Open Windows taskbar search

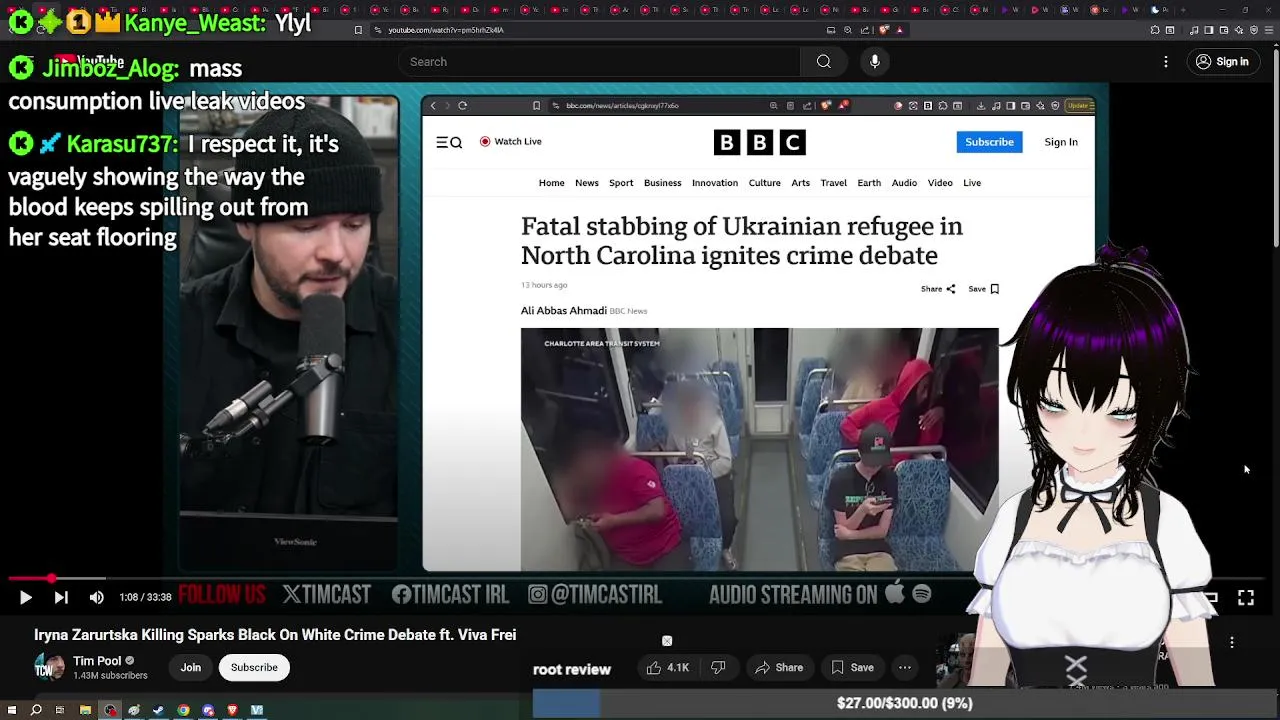[36, 710]
